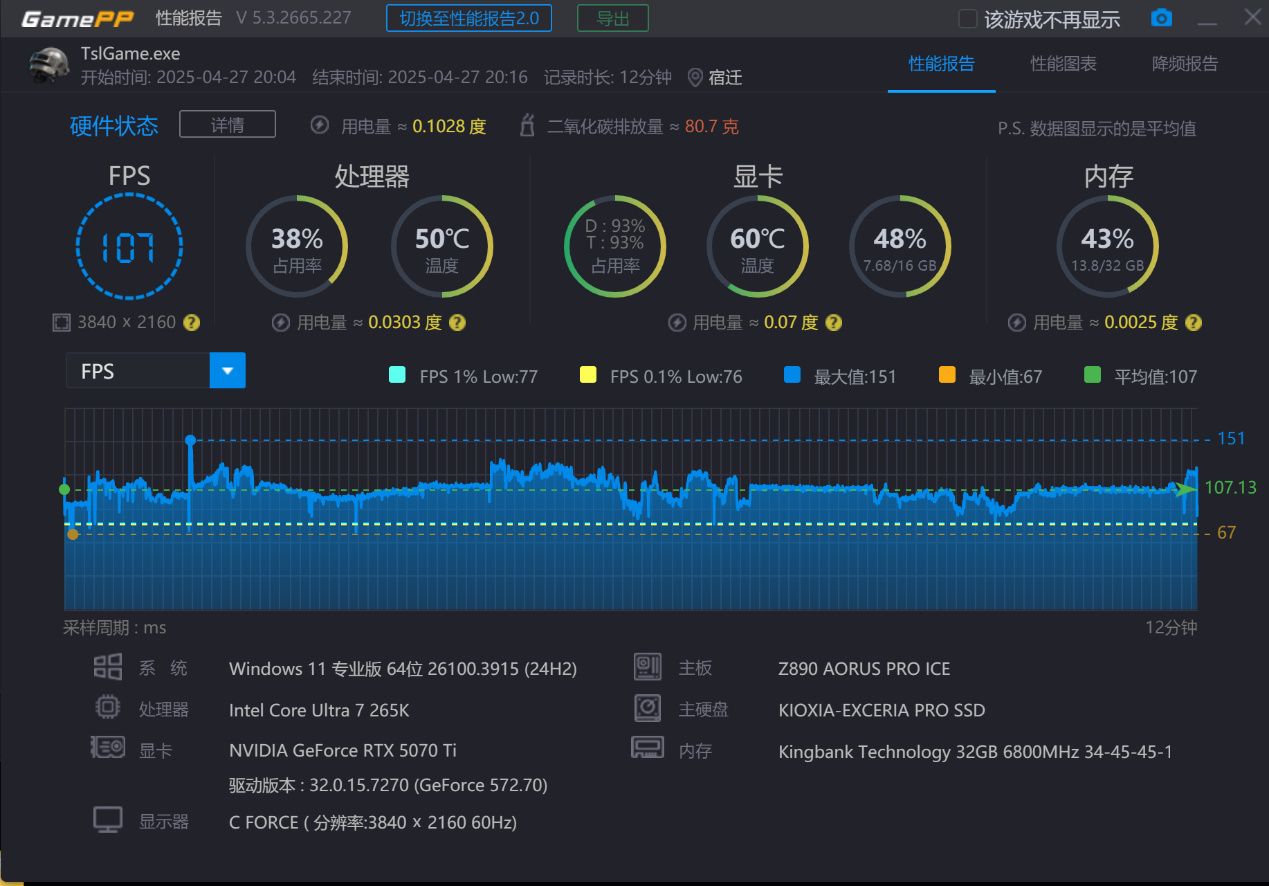Click the power icon beside processor 0.0303 度
Screen dimensions: 1269x886
click(281, 322)
